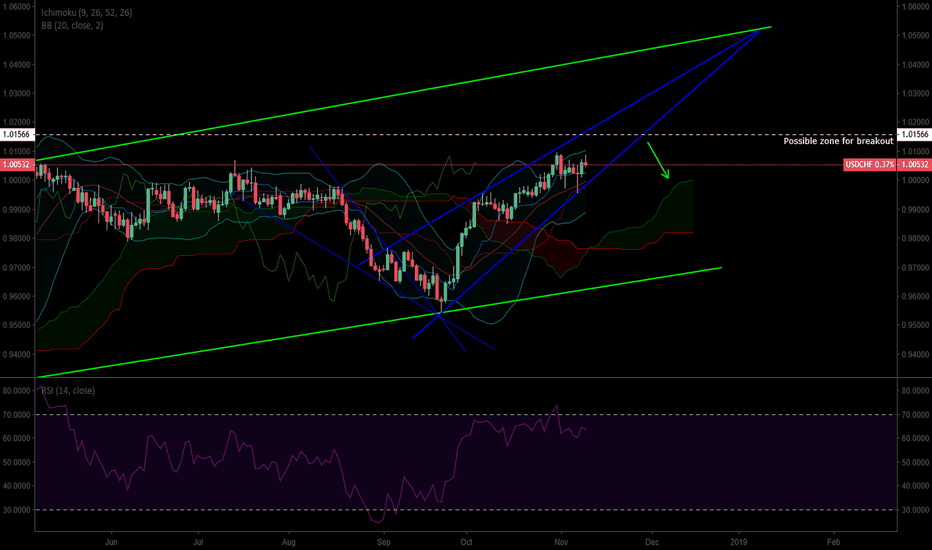This screenshot has height=550, width=932.
Task: Click the Jun label on time axis
Action: coord(111,542)
